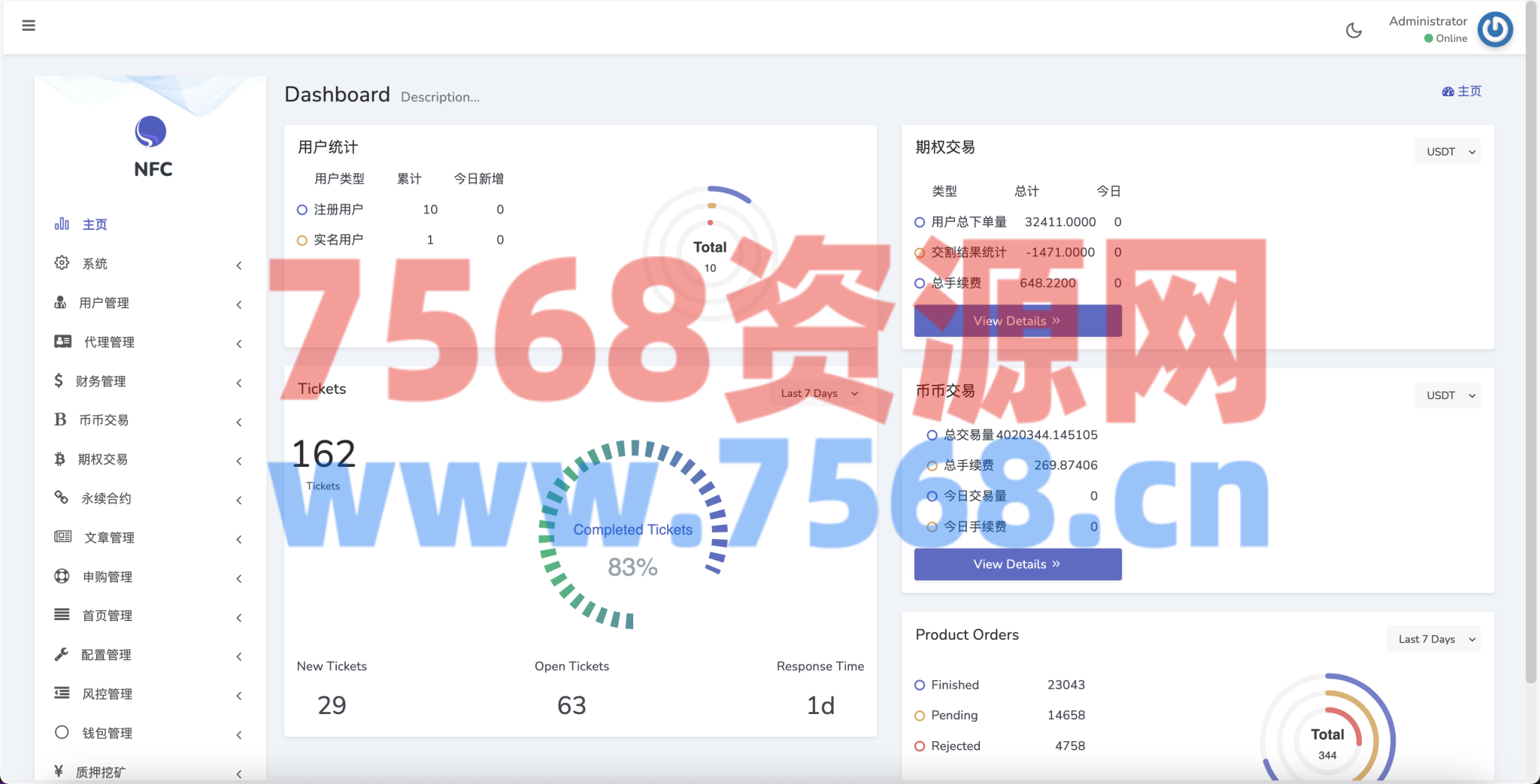The image size is (1540, 784).
Task: Open Tickets Last 7 Days dropdown
Action: (819, 393)
